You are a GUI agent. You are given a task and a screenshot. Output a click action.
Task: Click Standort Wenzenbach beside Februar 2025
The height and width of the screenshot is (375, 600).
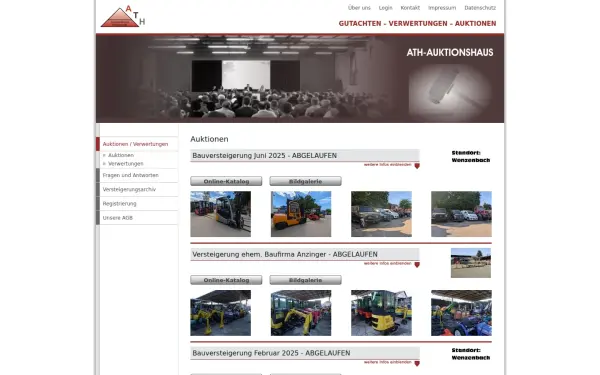471,354
